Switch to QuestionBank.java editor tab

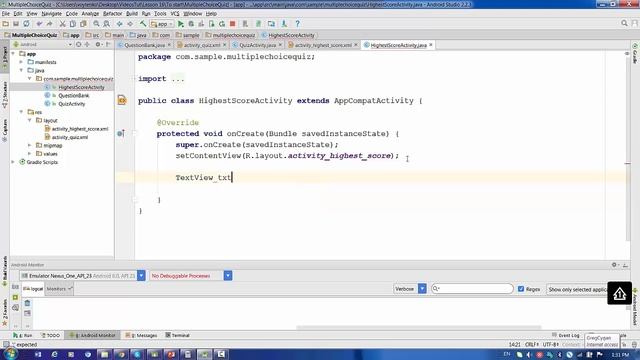coord(144,45)
